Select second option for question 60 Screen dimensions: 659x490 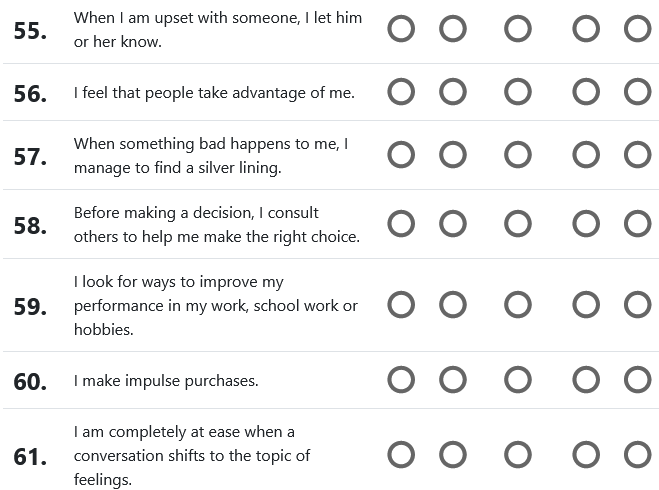coord(453,380)
